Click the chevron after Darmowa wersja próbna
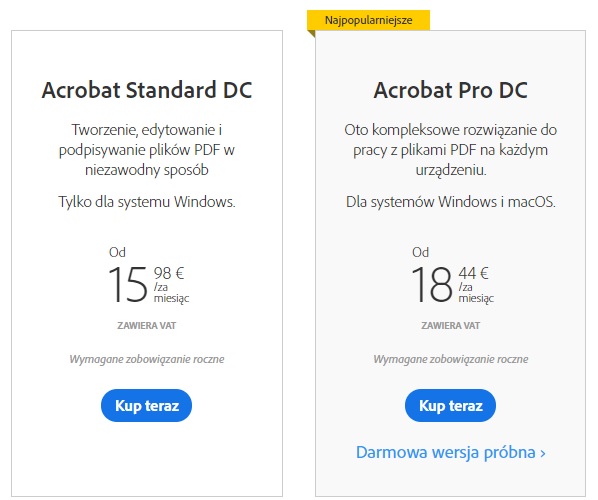 tap(542, 453)
